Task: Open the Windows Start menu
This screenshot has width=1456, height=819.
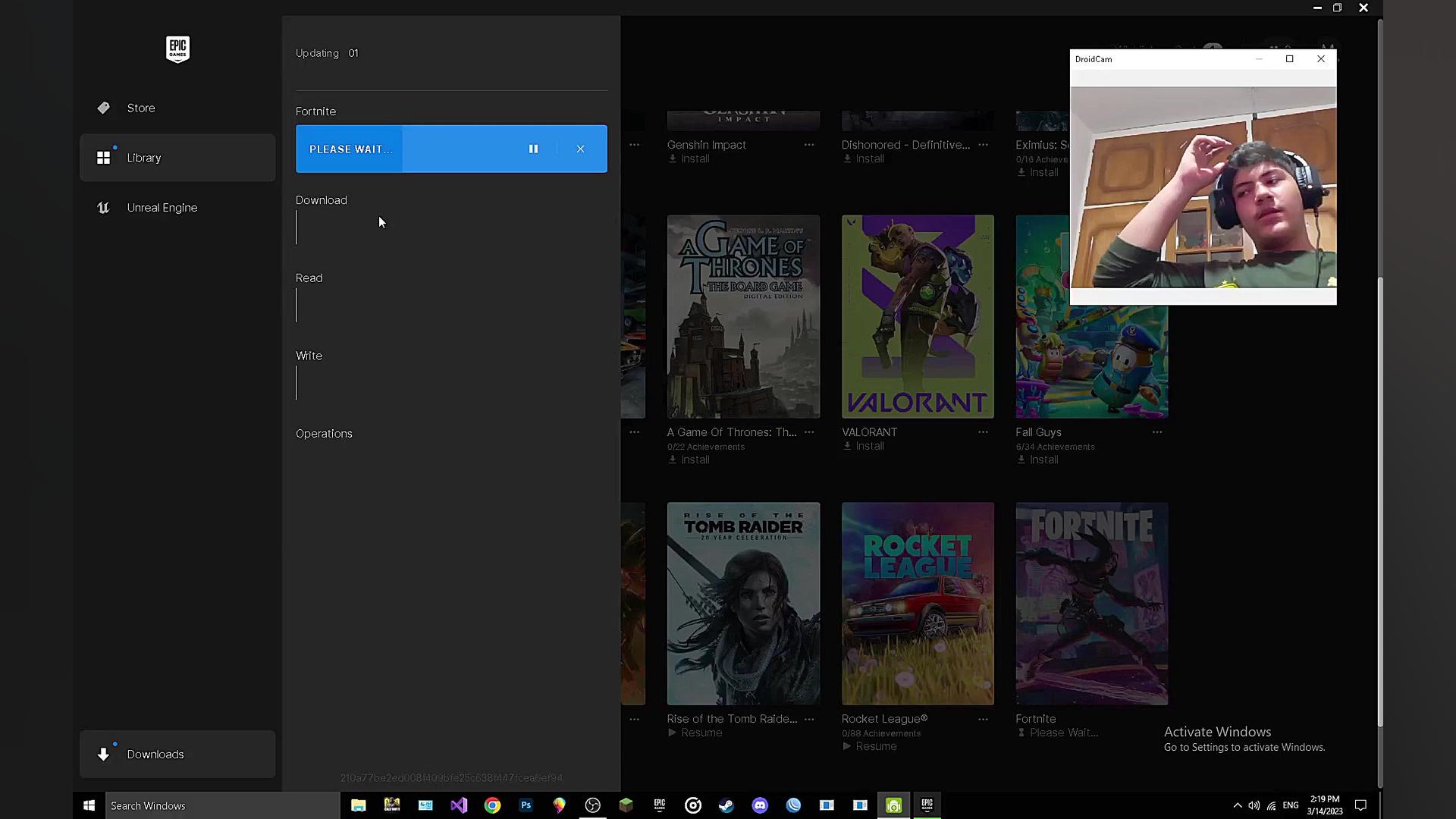Action: tap(89, 805)
